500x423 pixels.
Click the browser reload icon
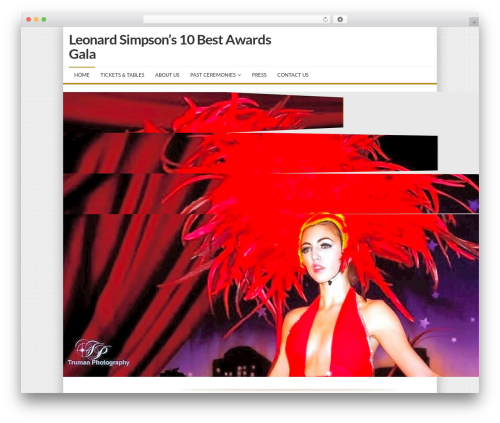coord(325,20)
